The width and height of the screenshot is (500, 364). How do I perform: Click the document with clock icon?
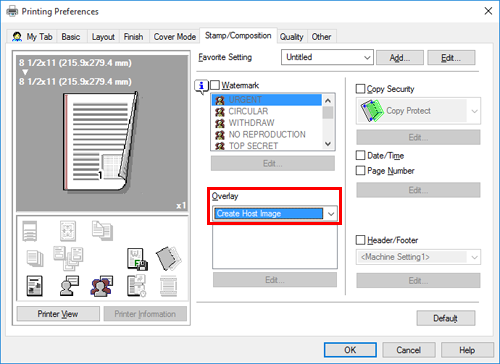pyautogui.click(x=136, y=286)
